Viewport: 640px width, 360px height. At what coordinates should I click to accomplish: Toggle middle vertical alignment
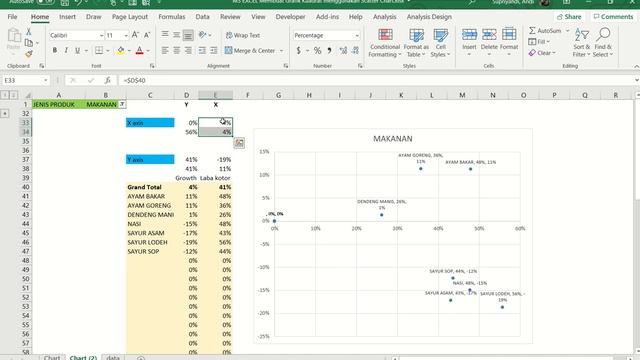176,35
